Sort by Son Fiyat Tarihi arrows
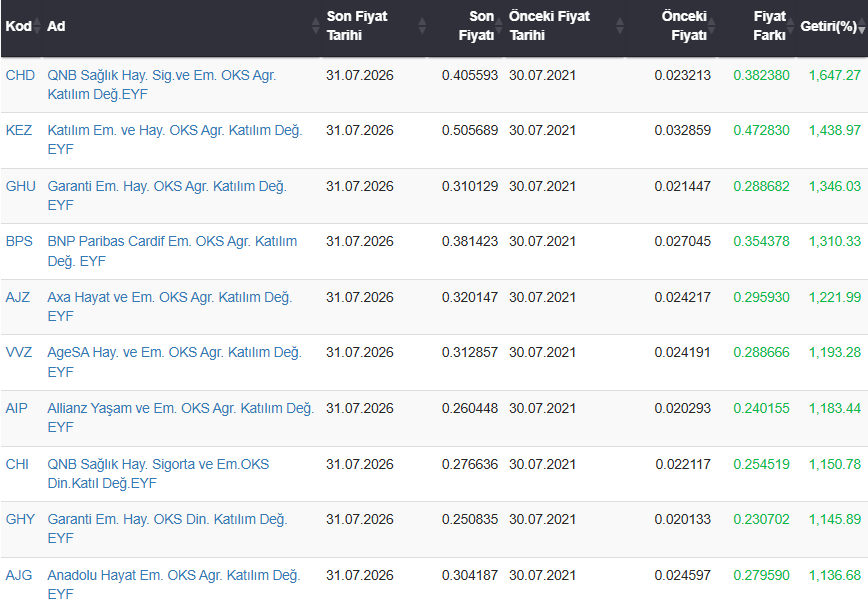The height and width of the screenshot is (606, 868). [x=422, y=26]
